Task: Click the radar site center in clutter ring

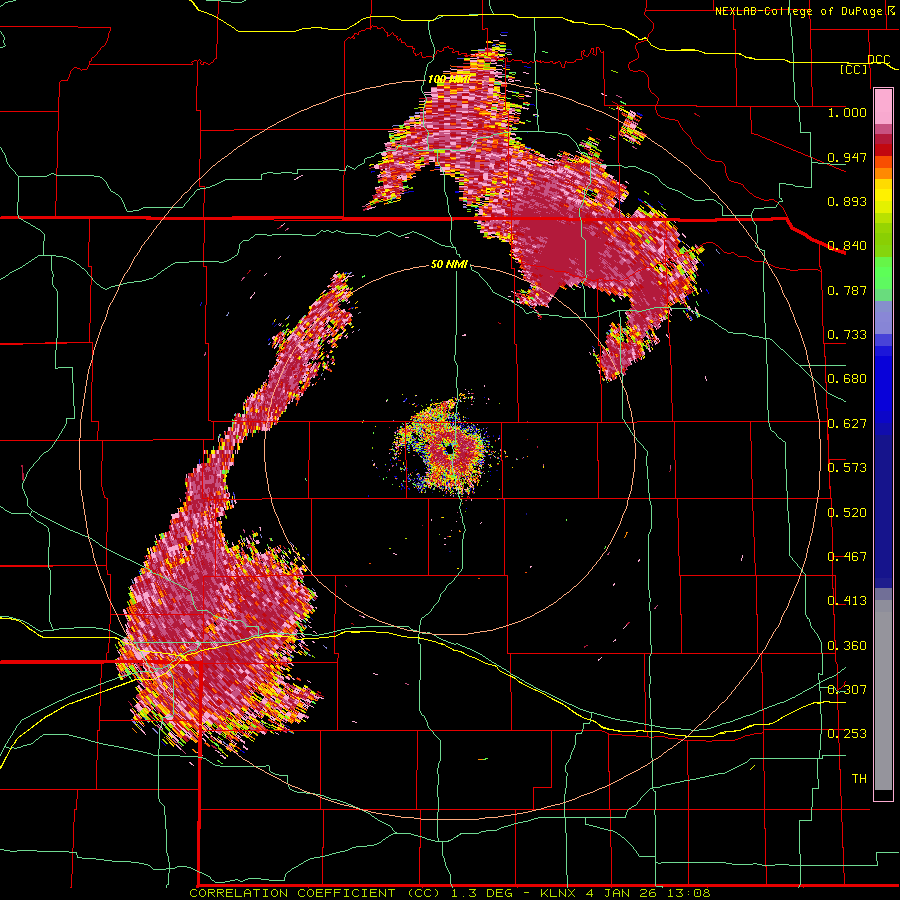Action: point(449,451)
